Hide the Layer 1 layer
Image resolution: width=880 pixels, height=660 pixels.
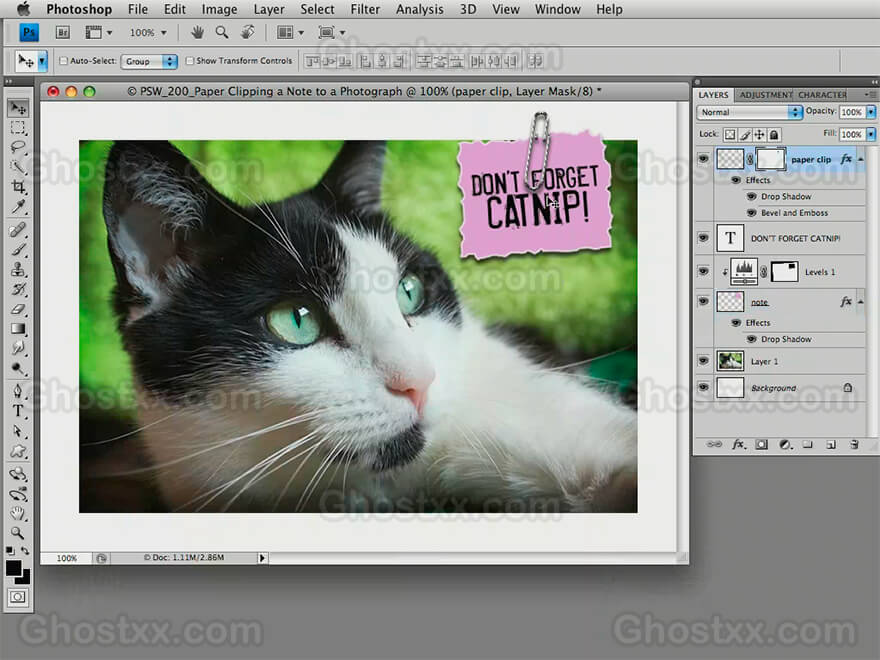pos(703,361)
